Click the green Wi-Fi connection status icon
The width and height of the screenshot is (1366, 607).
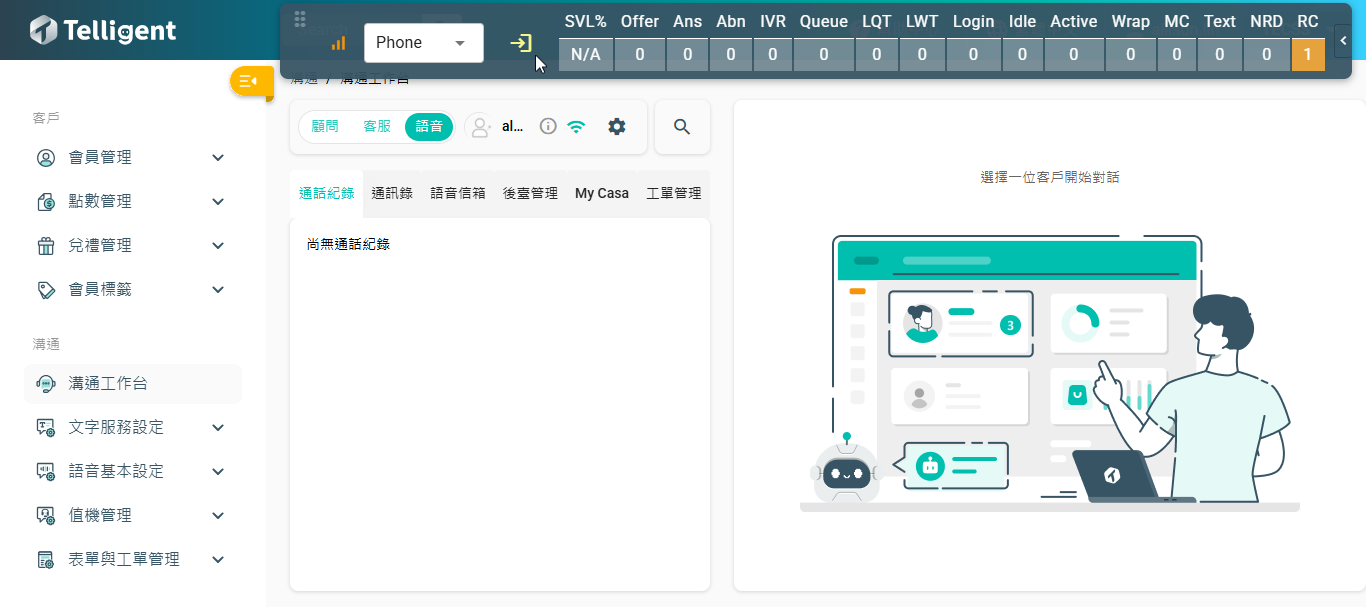click(x=576, y=126)
